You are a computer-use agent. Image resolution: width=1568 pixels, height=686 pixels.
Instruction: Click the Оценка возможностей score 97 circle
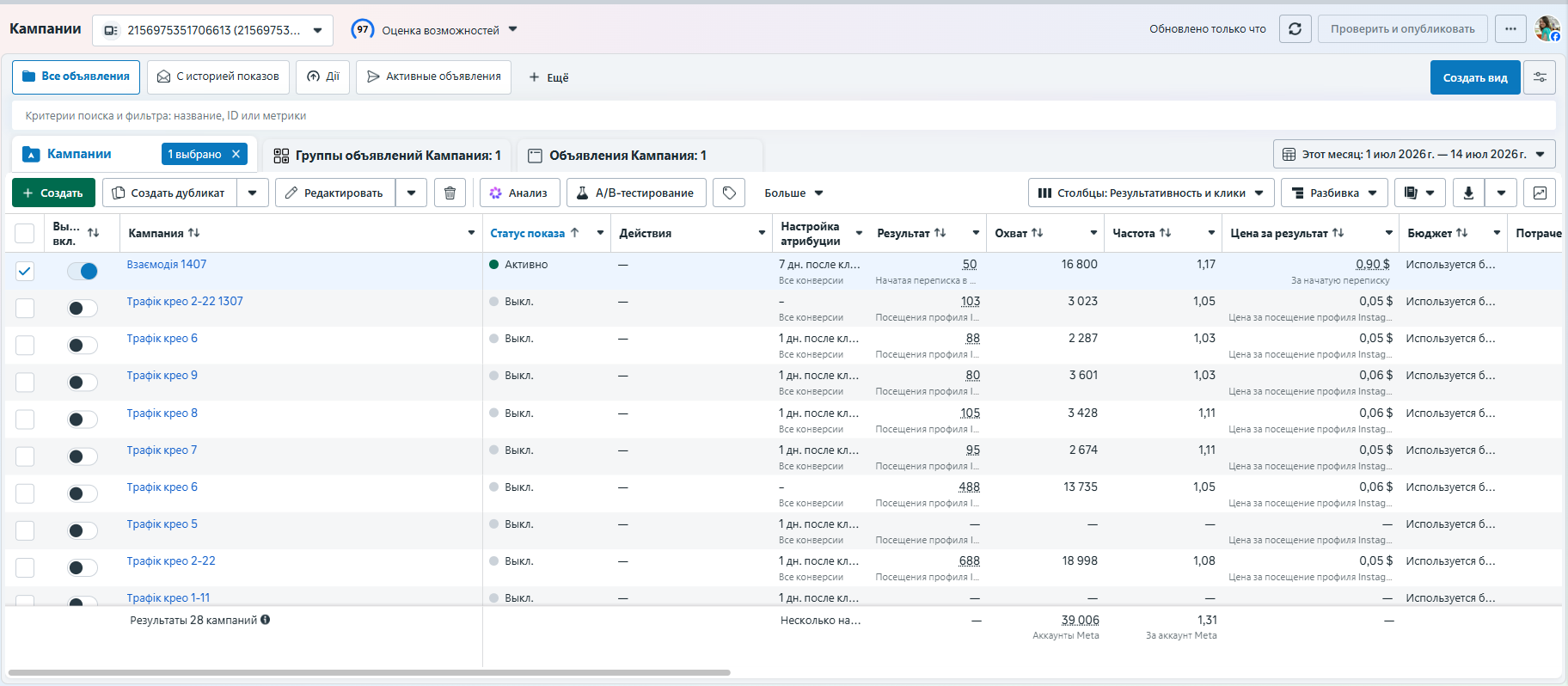pos(363,29)
